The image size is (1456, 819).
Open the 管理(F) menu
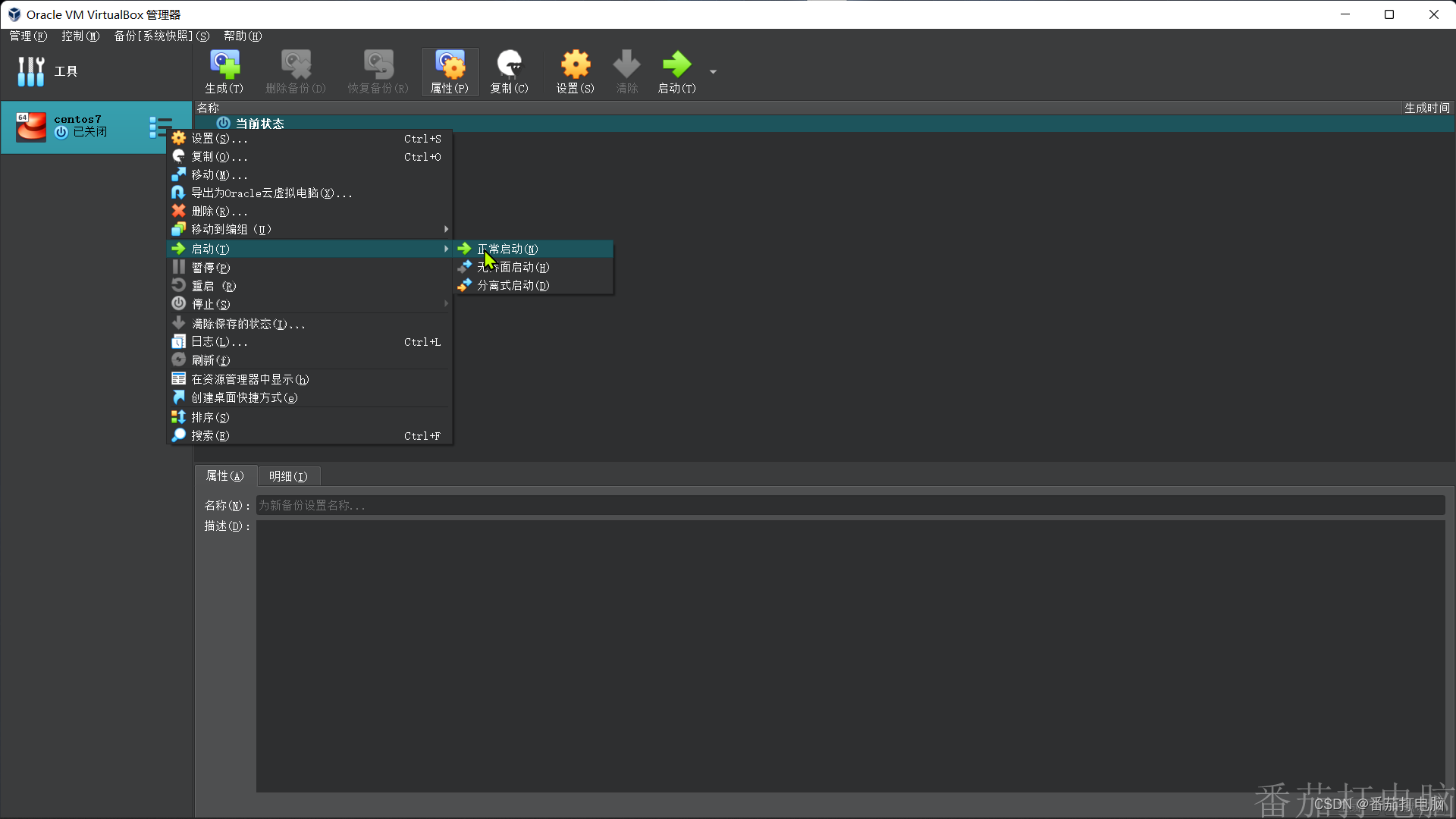[x=27, y=36]
